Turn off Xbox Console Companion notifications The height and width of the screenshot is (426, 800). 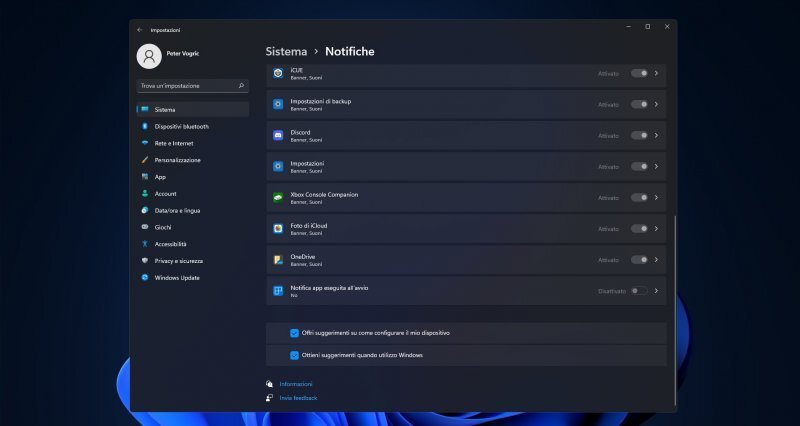639,198
